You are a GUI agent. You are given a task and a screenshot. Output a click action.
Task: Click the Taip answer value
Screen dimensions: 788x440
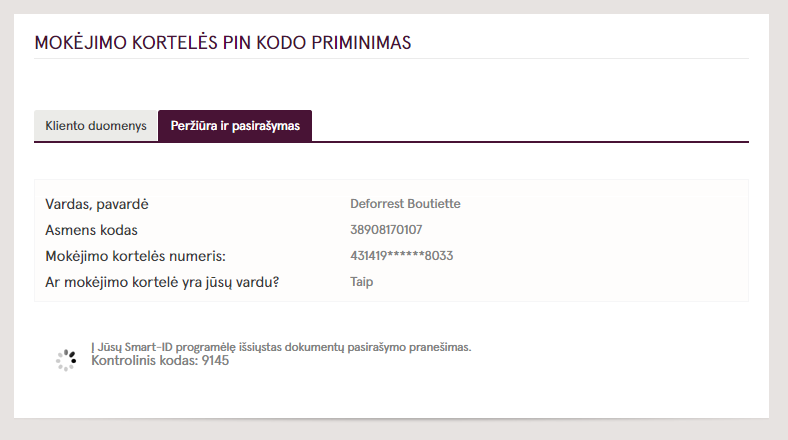tap(361, 282)
